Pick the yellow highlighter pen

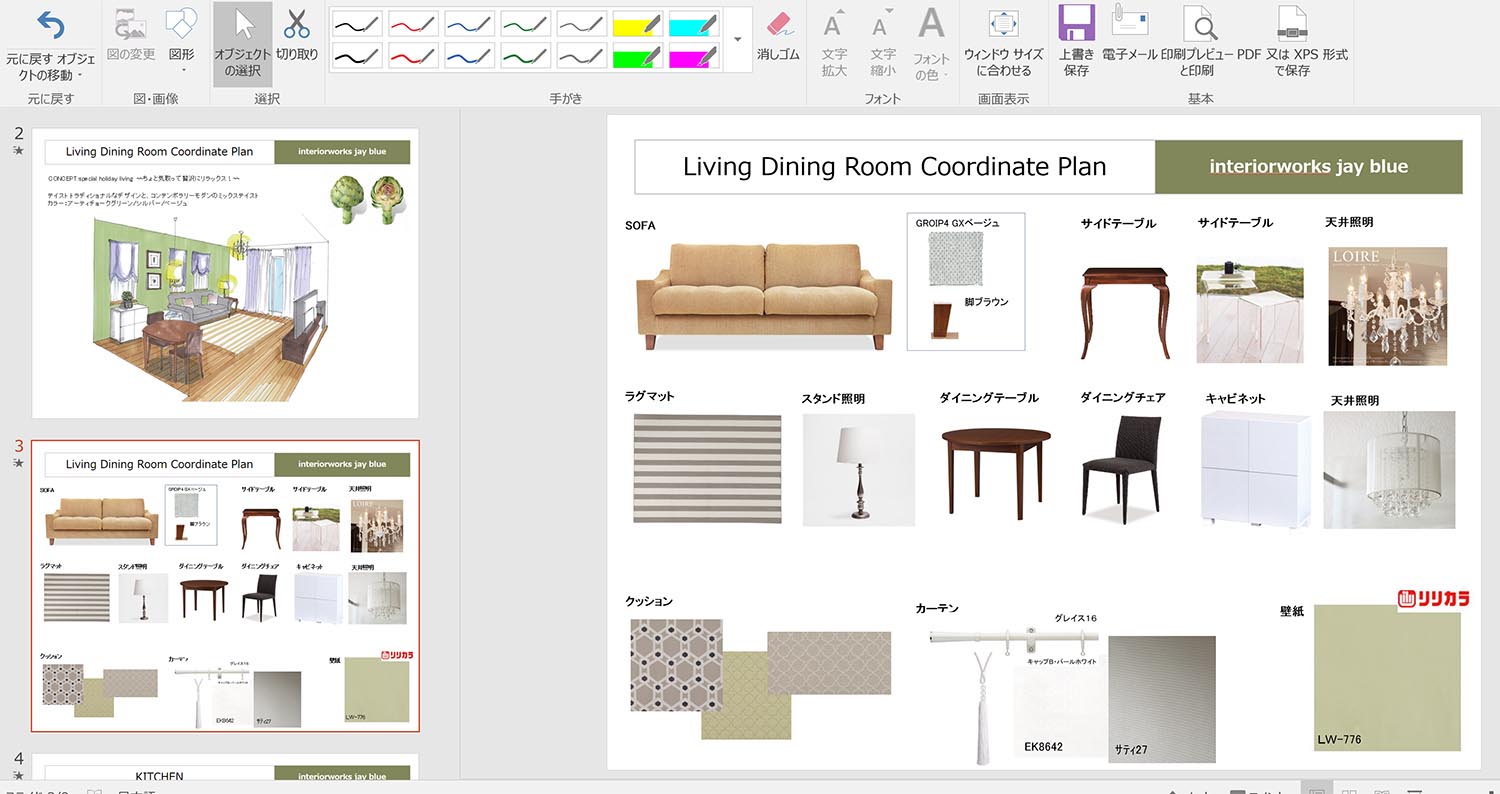point(638,23)
